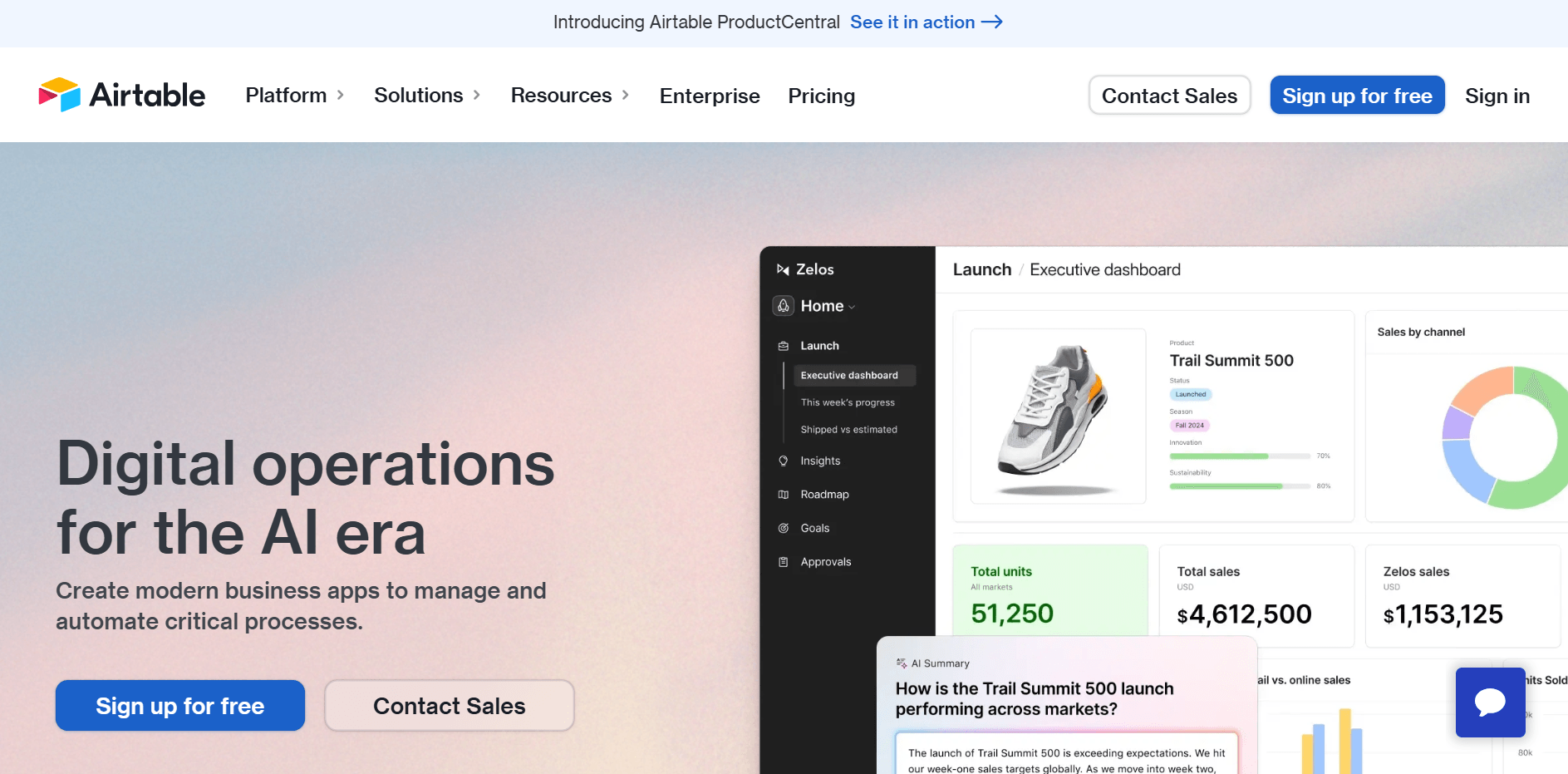Click the Zelos workspace name
Screen dimensions: 1568x774
pyautogui.click(x=814, y=269)
